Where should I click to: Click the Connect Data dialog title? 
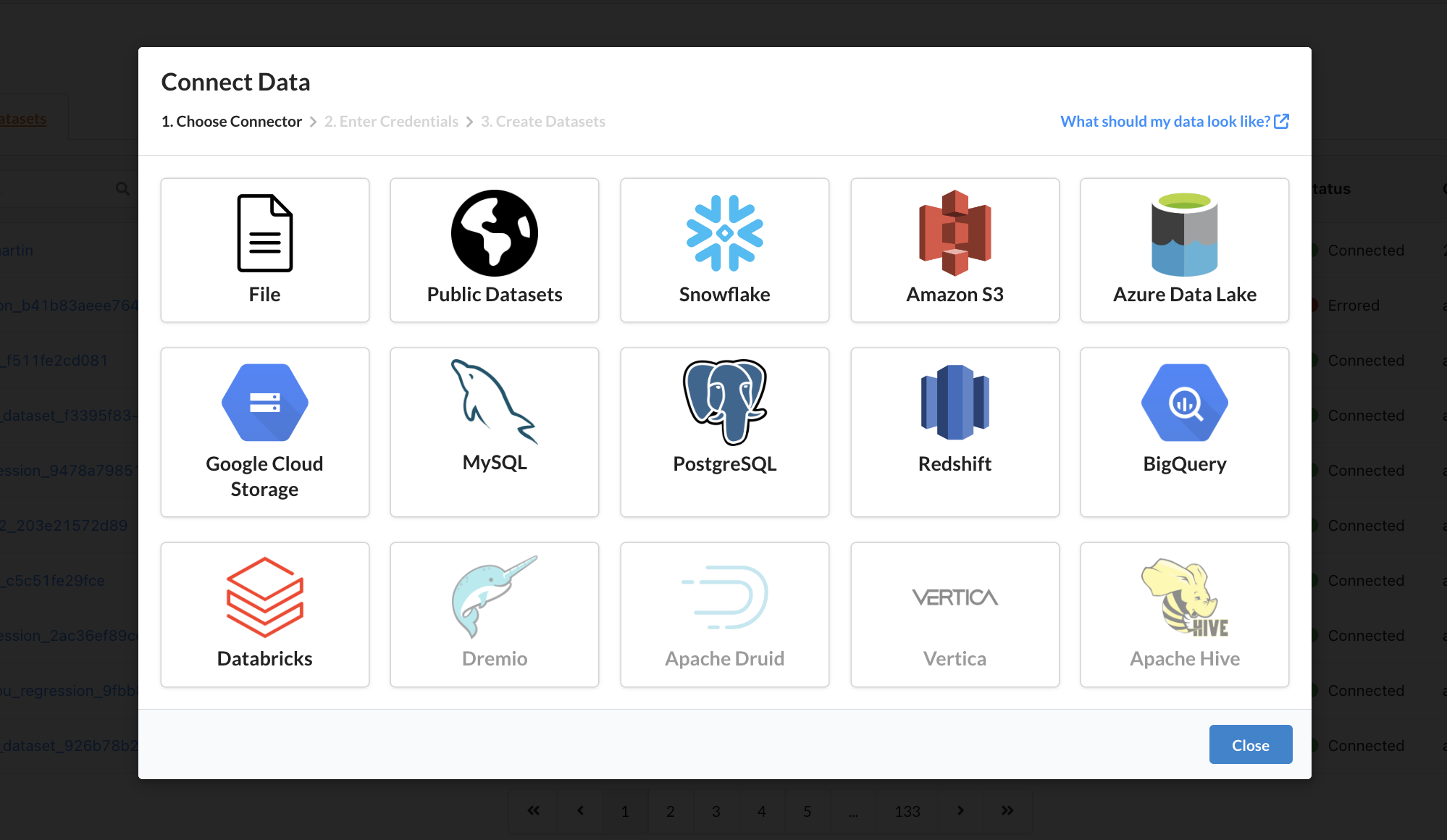[x=235, y=82]
